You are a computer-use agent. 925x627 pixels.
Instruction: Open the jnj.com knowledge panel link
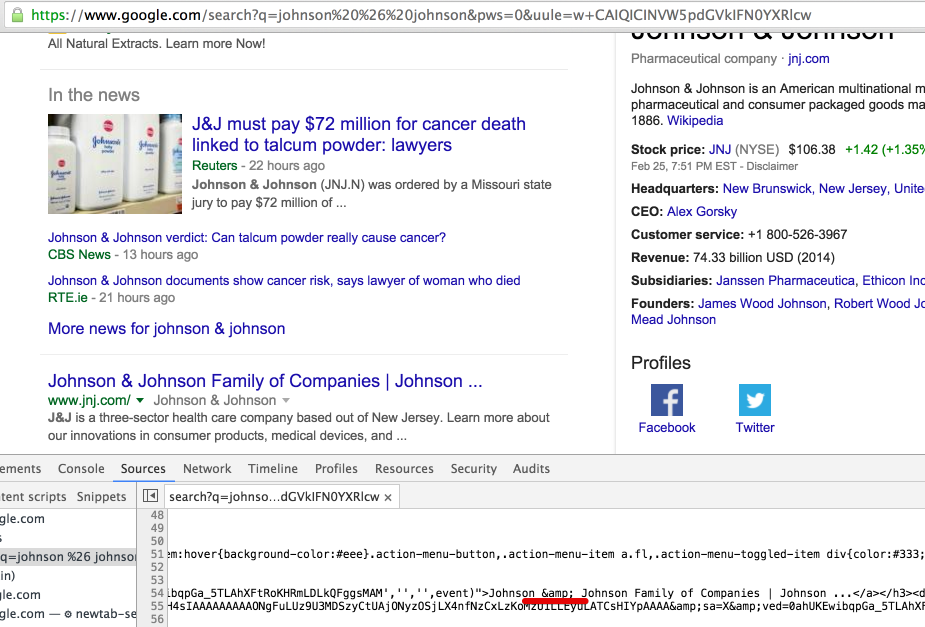(x=808, y=59)
